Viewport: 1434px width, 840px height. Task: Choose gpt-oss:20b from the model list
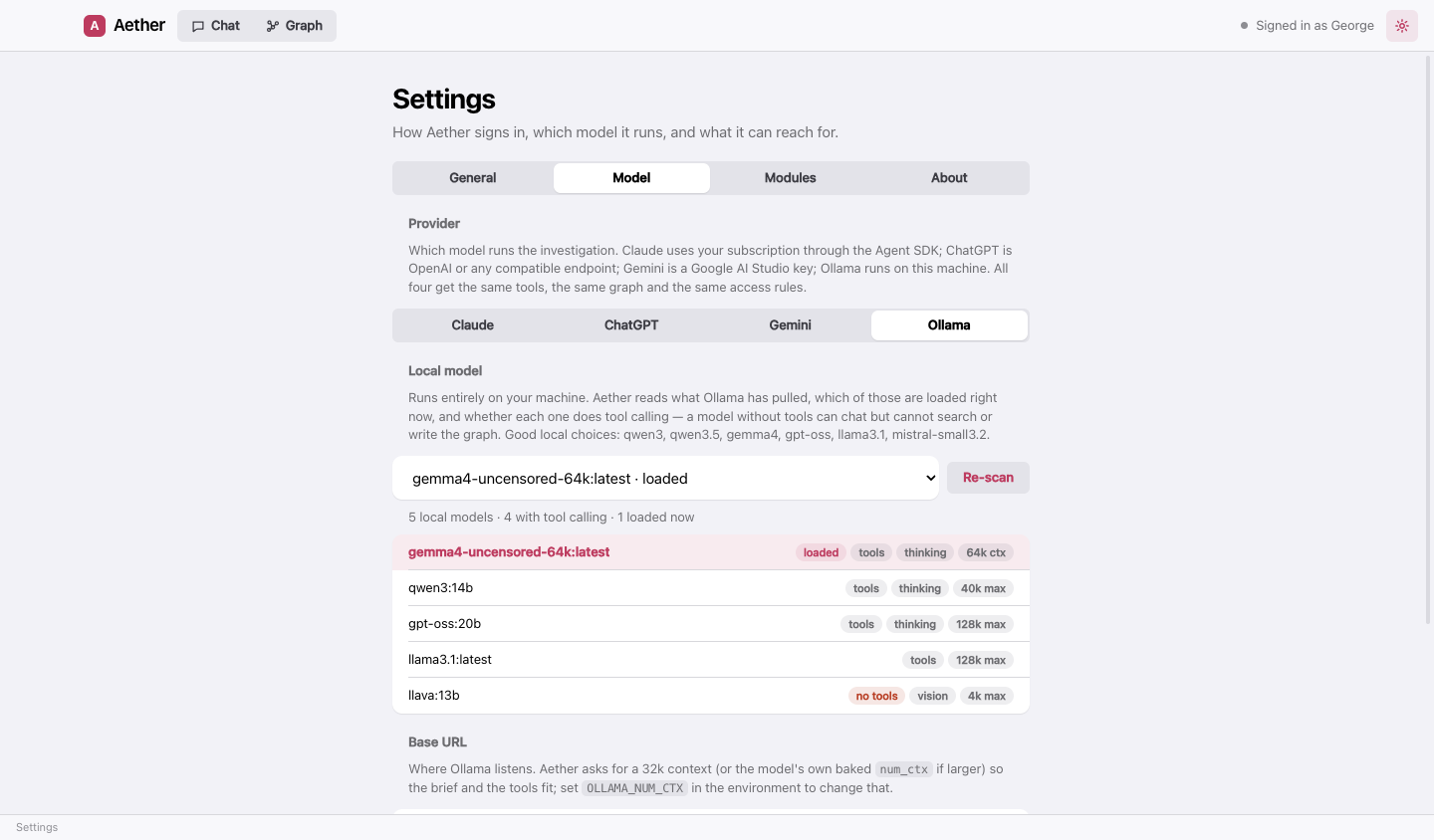point(711,624)
